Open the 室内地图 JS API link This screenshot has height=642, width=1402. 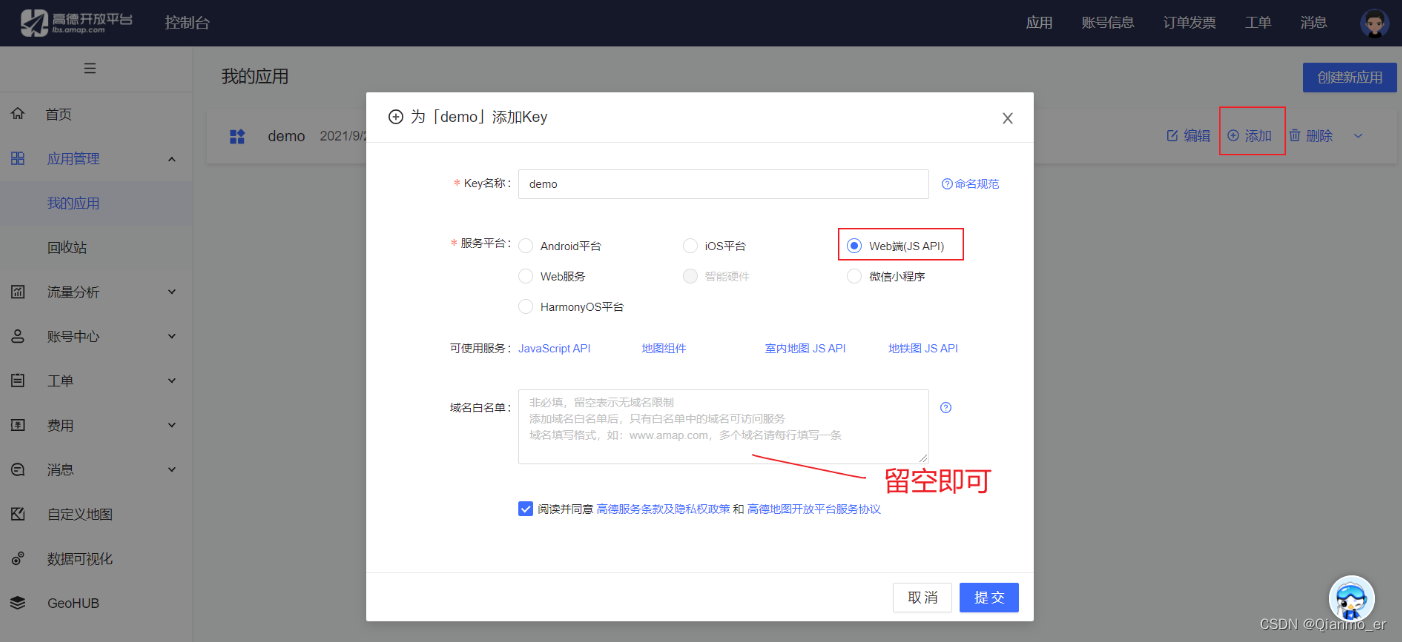(x=805, y=348)
